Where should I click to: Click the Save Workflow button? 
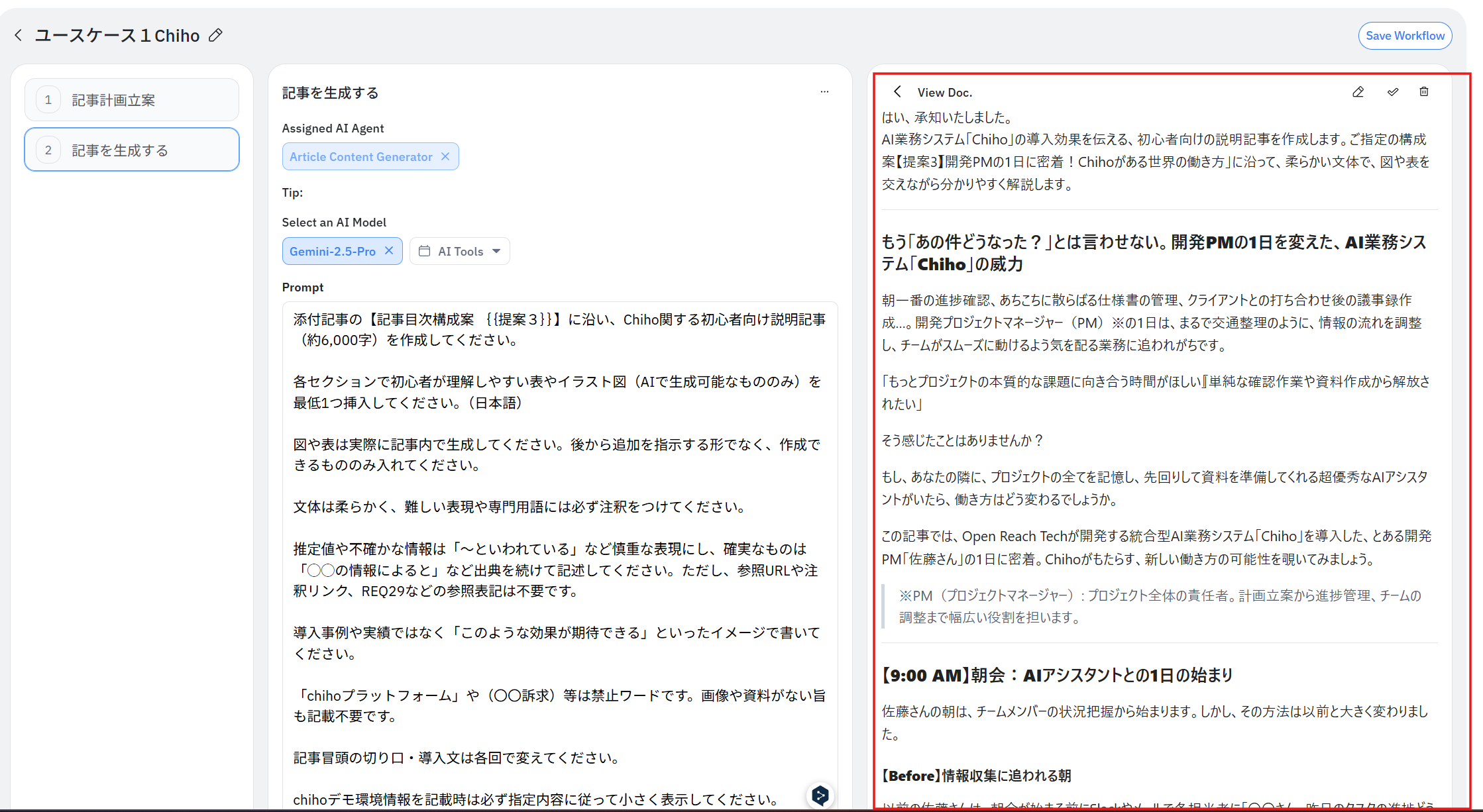[1404, 36]
